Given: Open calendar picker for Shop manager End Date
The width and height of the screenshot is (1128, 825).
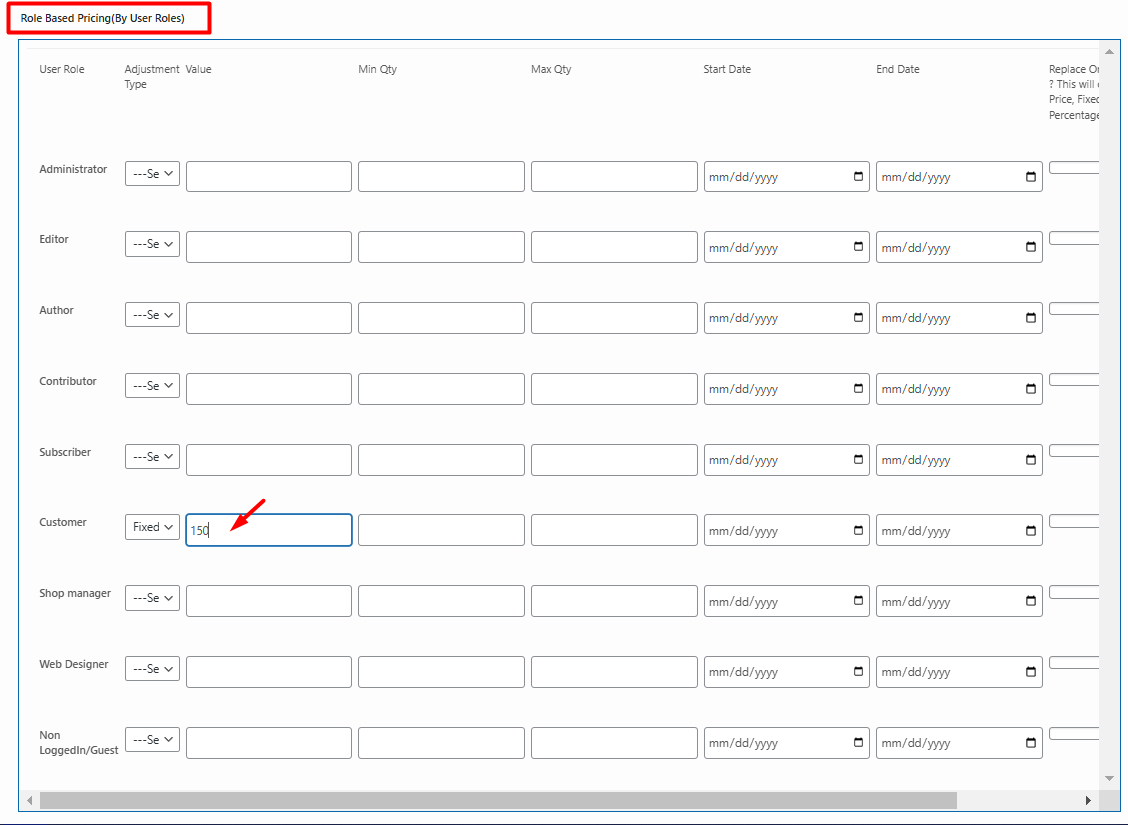Looking at the screenshot, I should pos(1030,602).
